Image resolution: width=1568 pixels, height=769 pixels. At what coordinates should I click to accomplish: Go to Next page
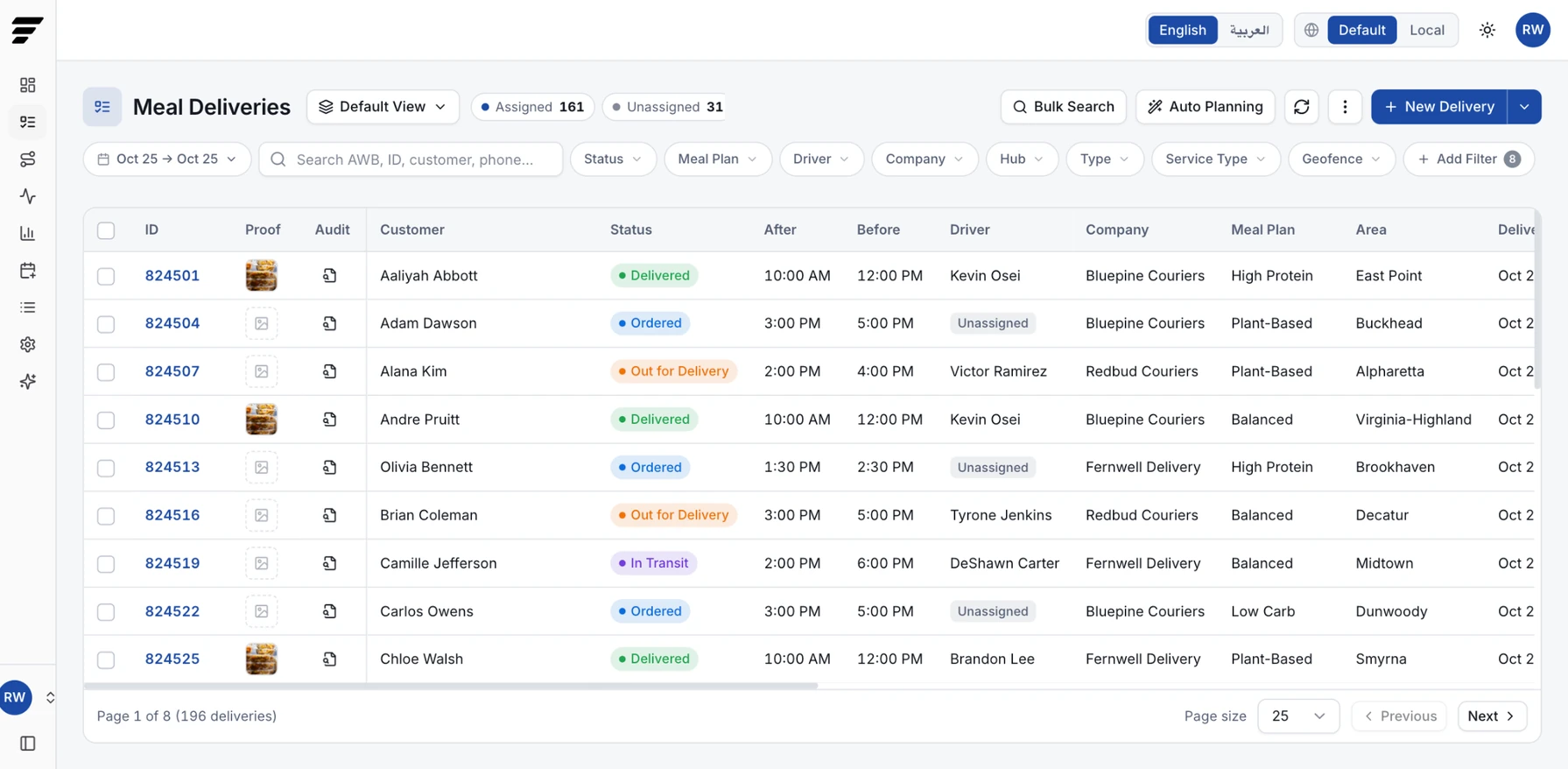click(x=1493, y=716)
